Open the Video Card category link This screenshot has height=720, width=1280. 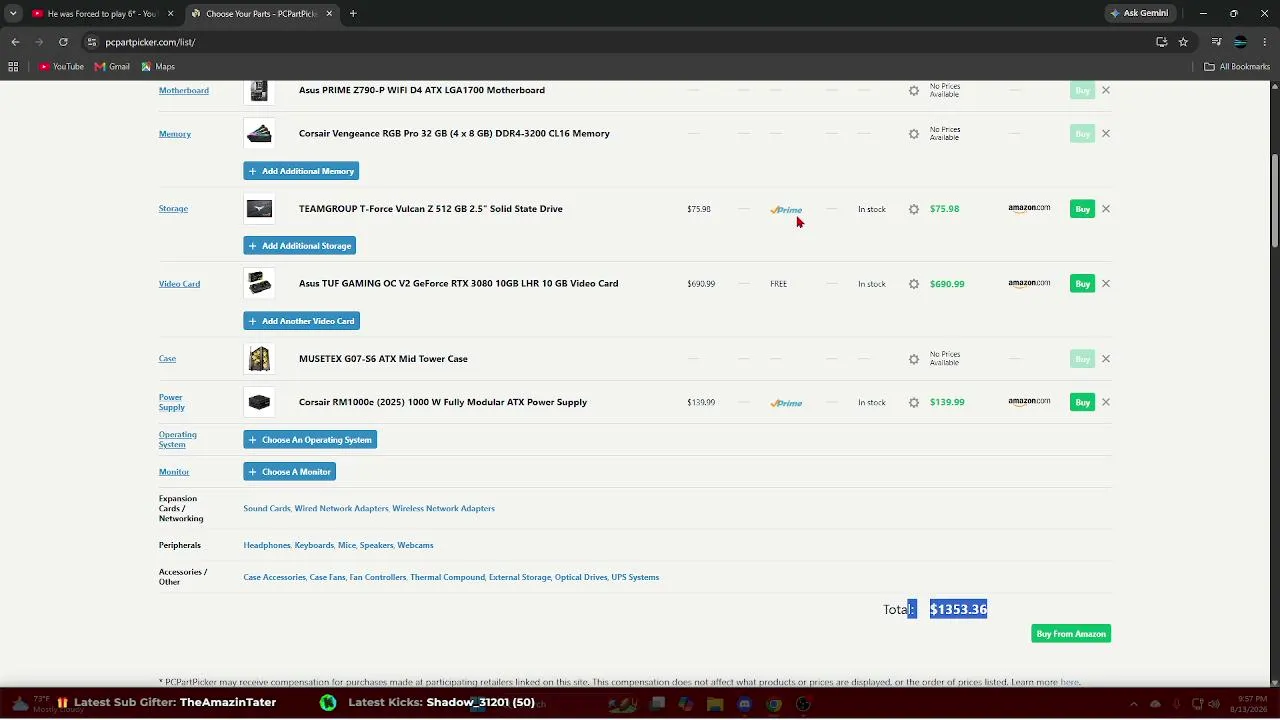tap(179, 284)
